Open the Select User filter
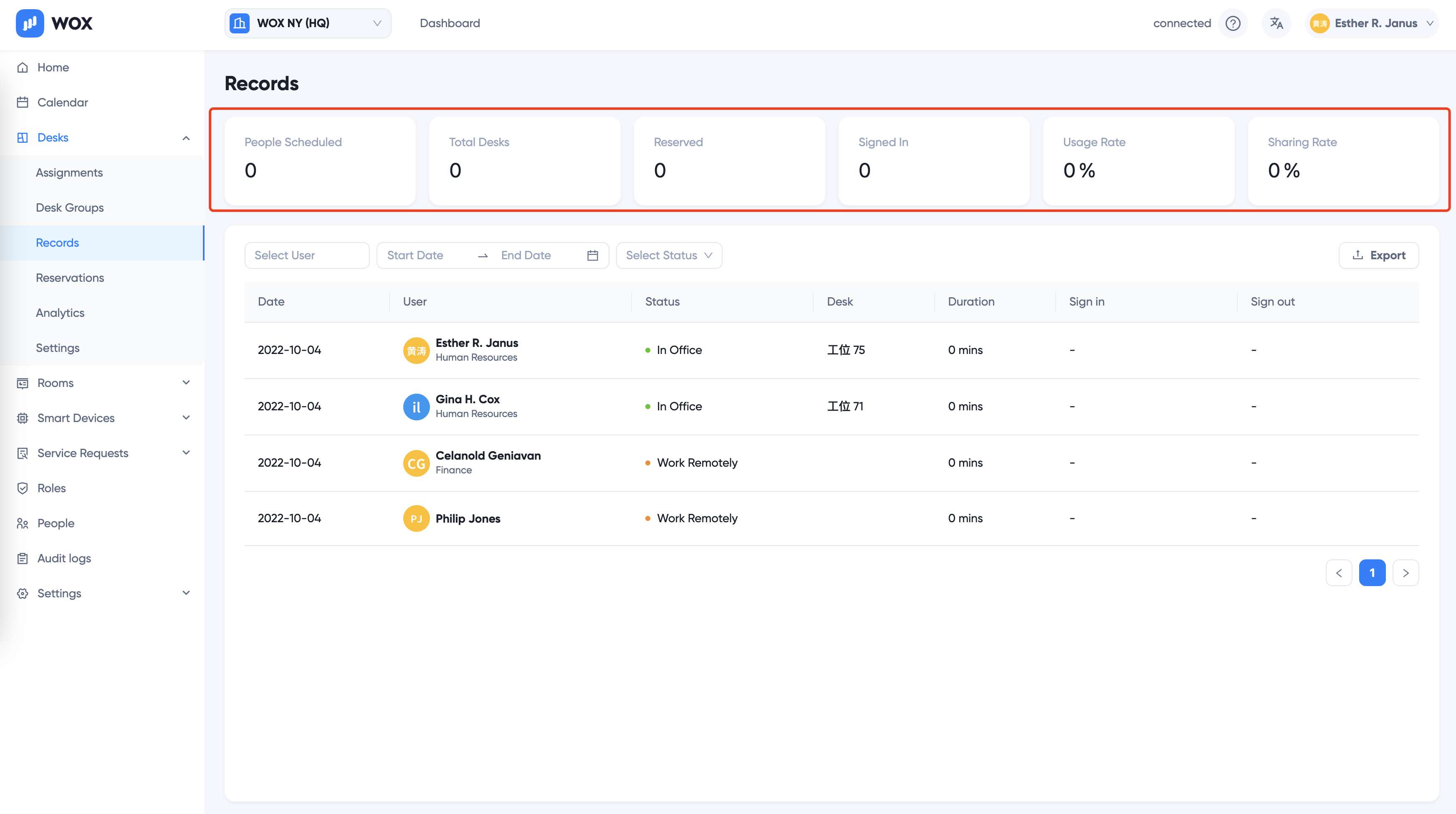The image size is (1456, 814). (307, 255)
